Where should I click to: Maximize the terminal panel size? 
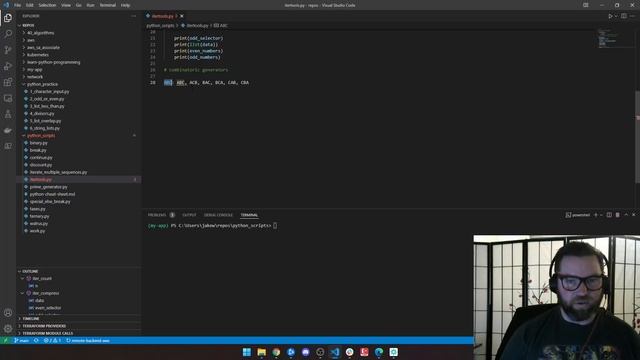(626, 215)
